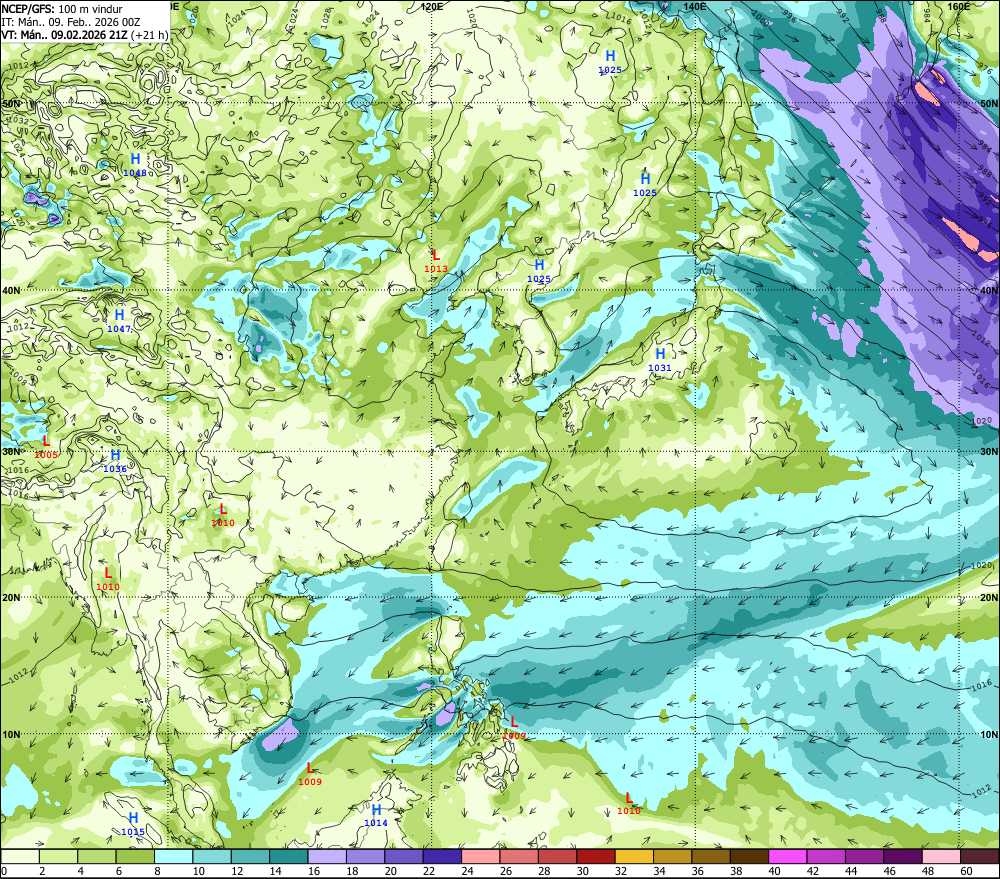The image size is (1000, 879).
Task: Pick the dark brown 38–40 legend swatch
Action: [749, 856]
